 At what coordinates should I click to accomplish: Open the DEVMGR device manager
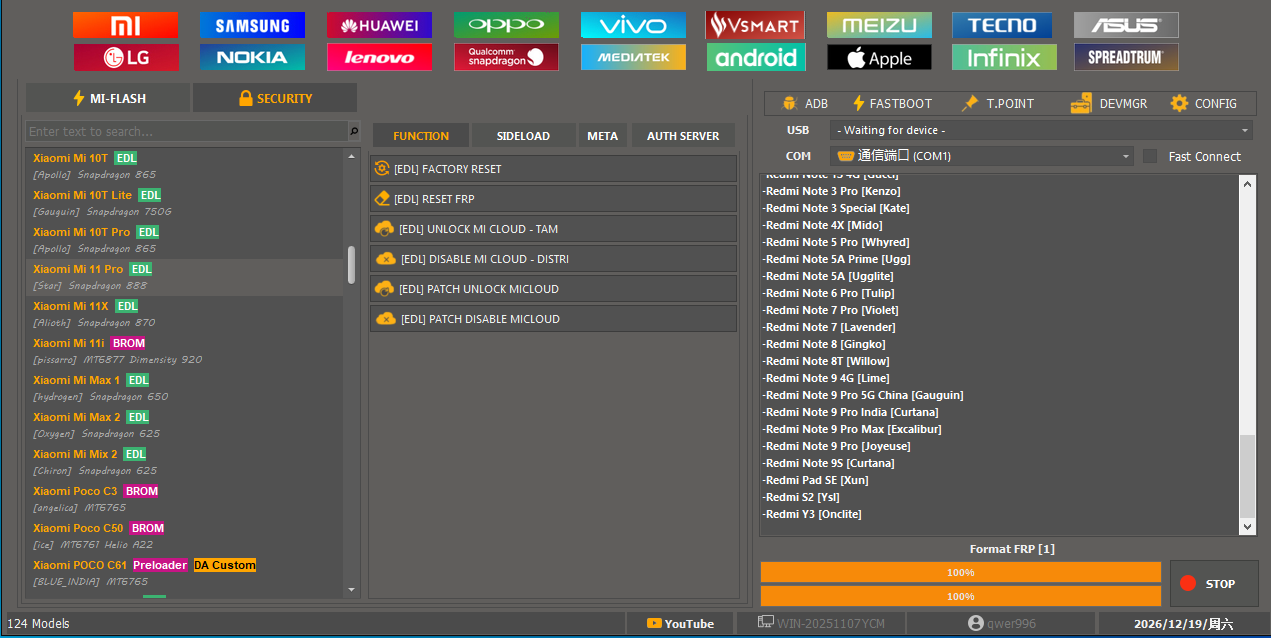(1109, 103)
